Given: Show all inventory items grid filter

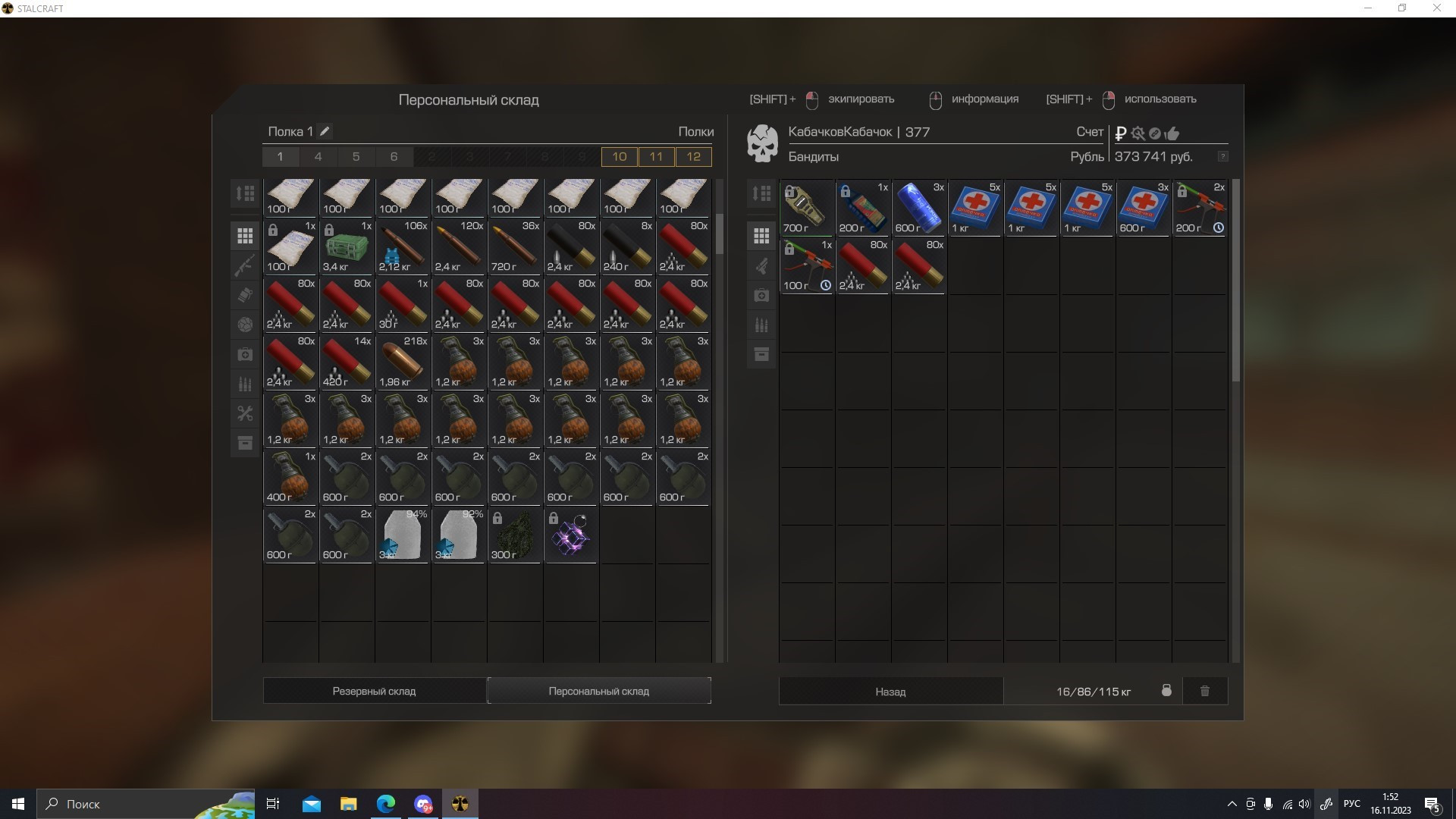Looking at the screenshot, I should [761, 236].
